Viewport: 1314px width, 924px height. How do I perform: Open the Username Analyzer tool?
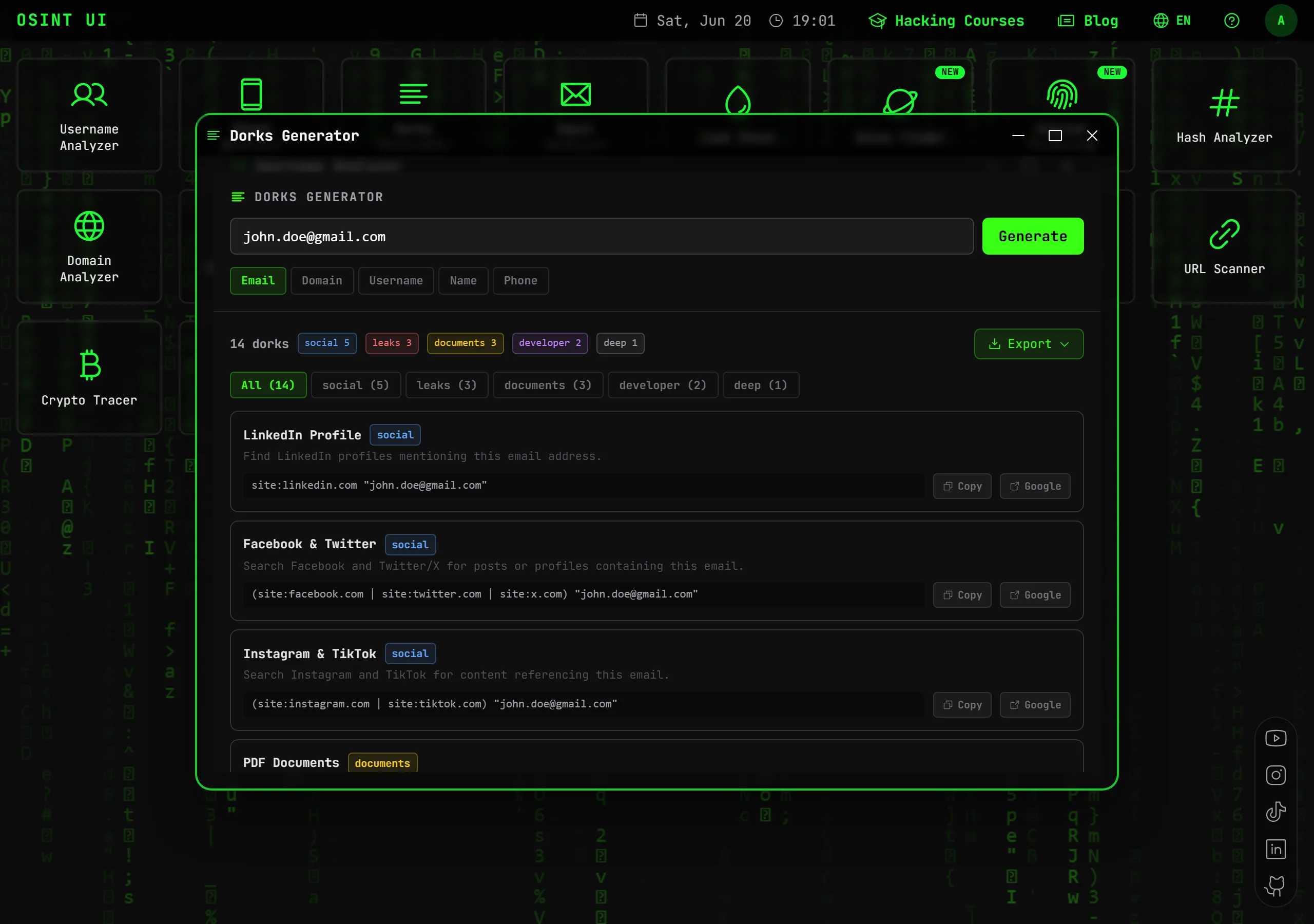(x=89, y=114)
